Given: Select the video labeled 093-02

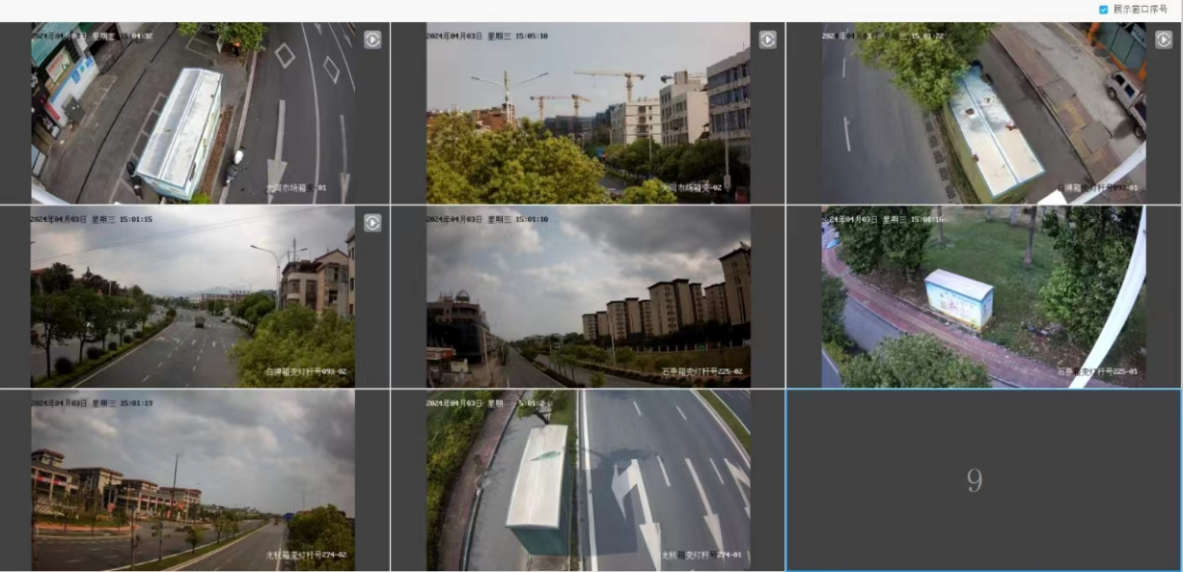Looking at the screenshot, I should (193, 297).
